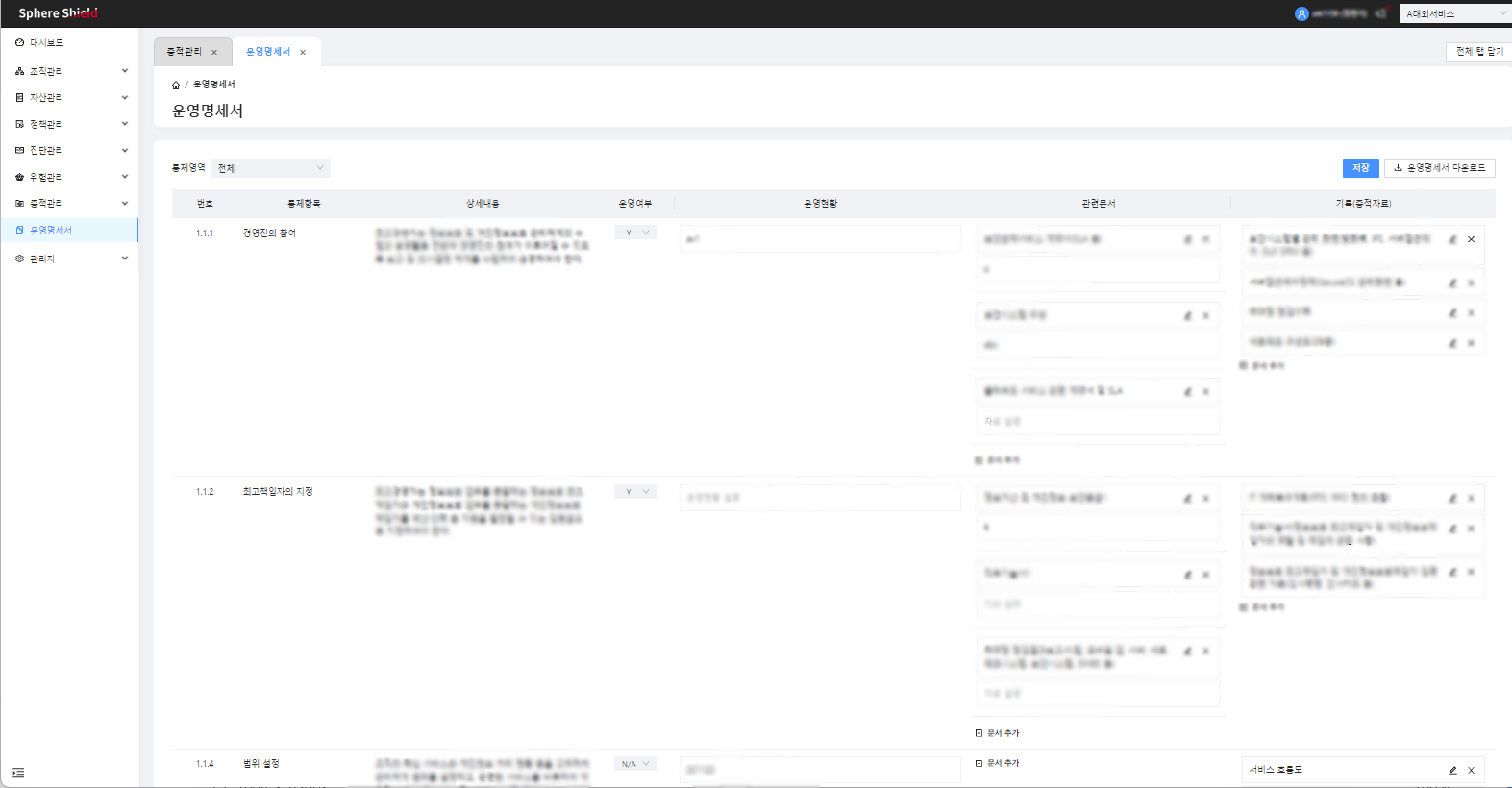Open the 운영여부 dropdown for row 1.1.1
Screen dimensions: 1512x788
coord(635,233)
